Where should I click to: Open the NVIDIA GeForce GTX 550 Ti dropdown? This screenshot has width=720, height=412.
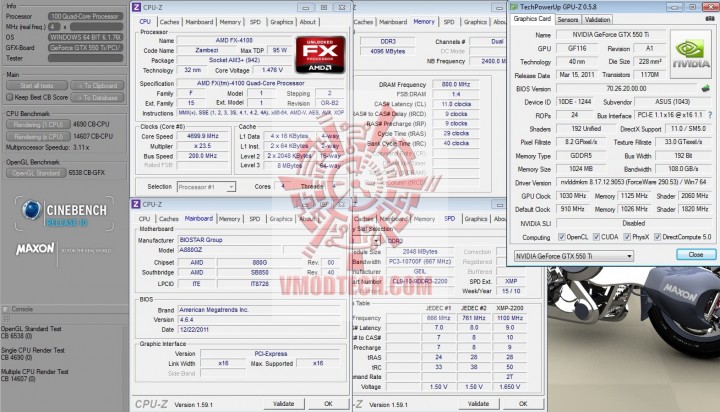tap(574, 256)
